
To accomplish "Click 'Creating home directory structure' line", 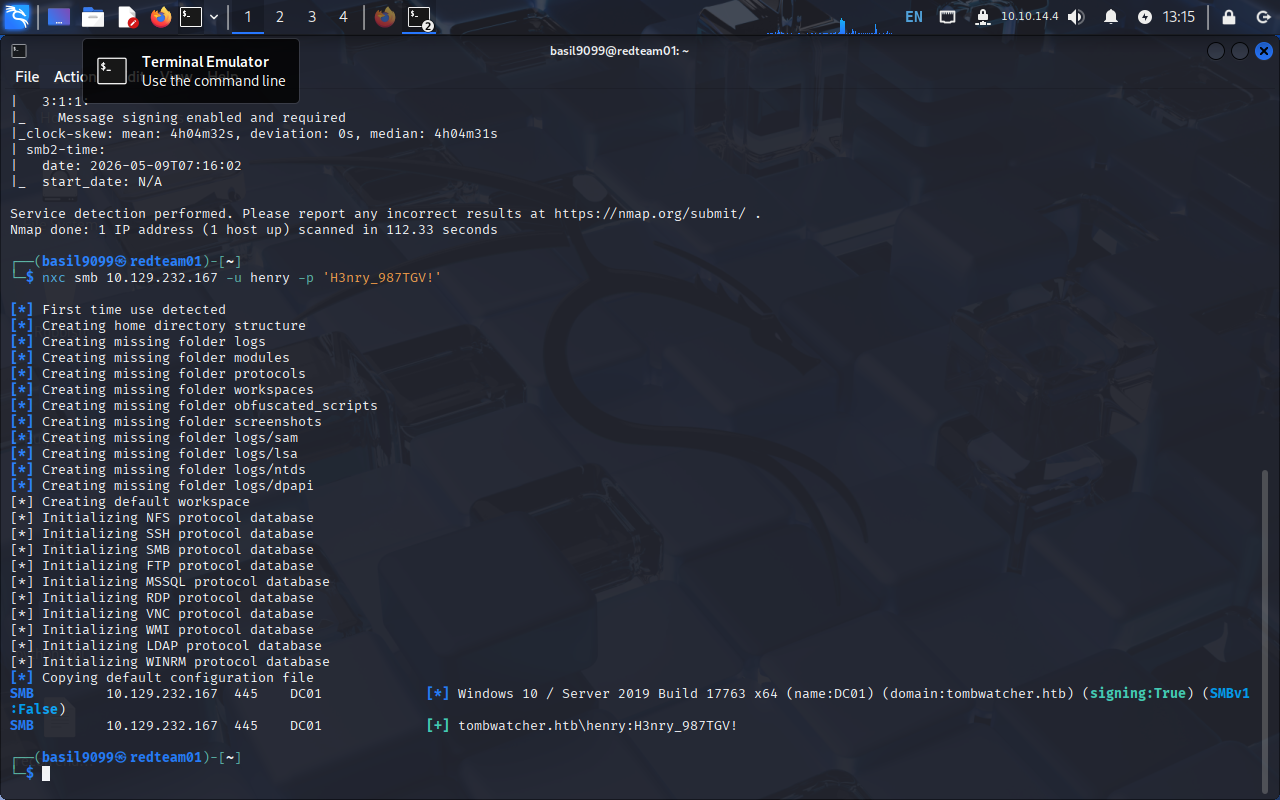I will 158,326.
